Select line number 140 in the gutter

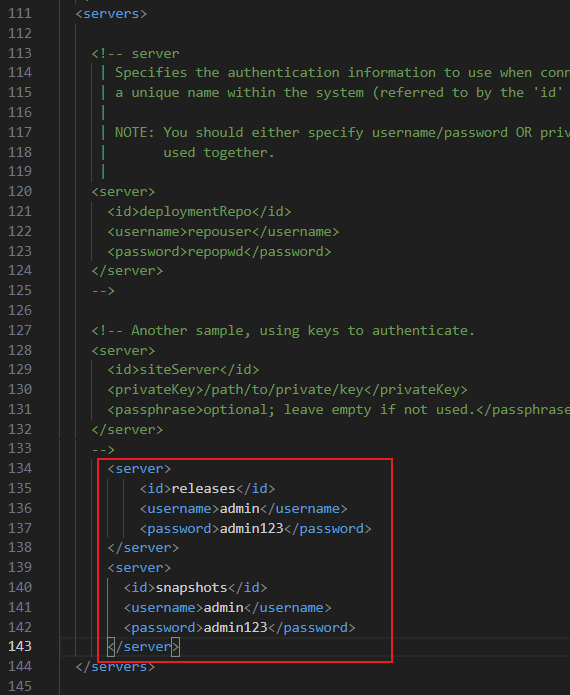click(20, 588)
